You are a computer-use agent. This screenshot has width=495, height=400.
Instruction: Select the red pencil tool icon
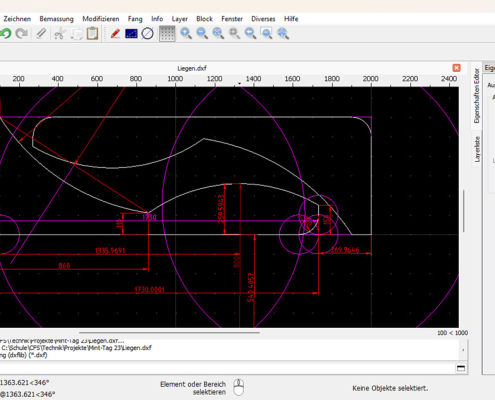pyautogui.click(x=115, y=34)
